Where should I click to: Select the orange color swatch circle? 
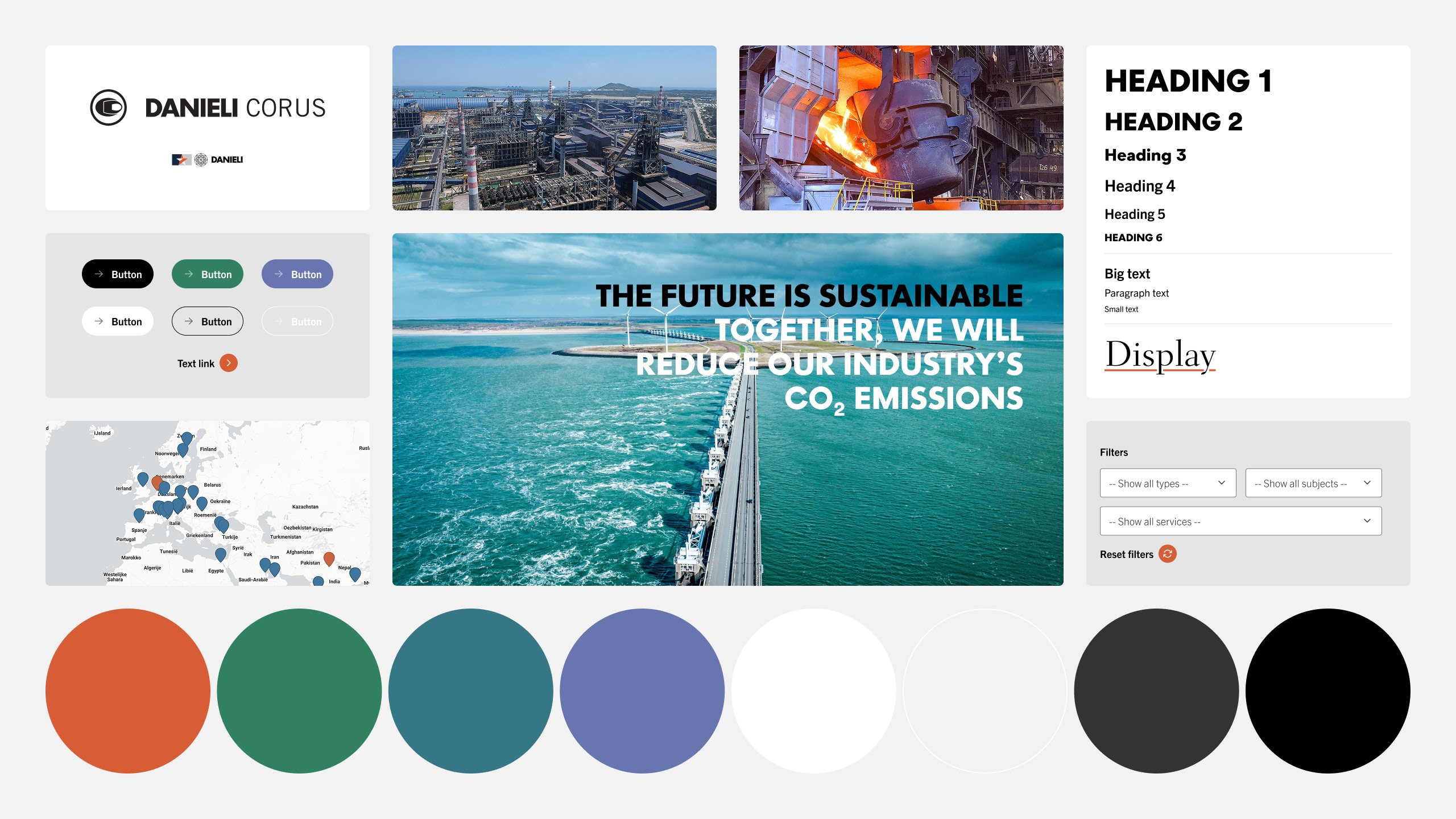tap(128, 690)
